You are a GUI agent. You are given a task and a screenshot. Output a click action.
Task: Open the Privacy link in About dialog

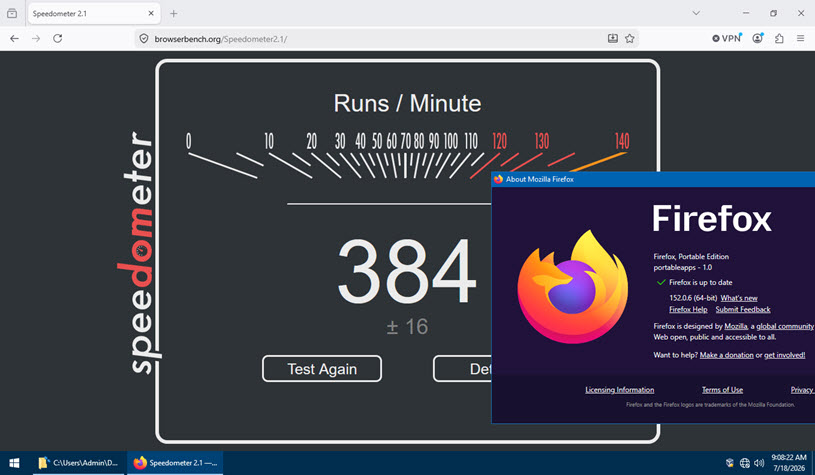[x=802, y=390]
